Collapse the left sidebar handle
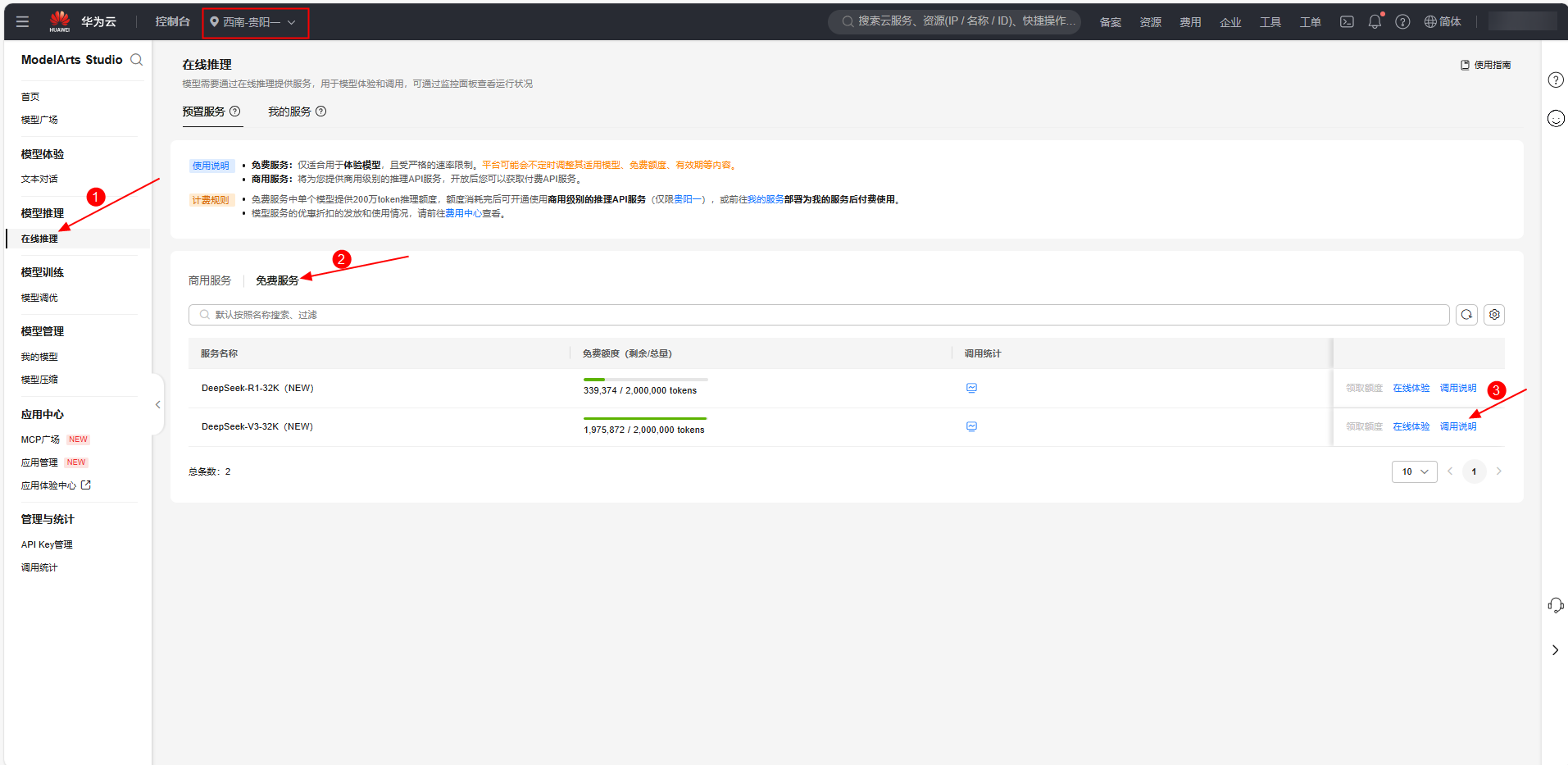 [x=157, y=404]
